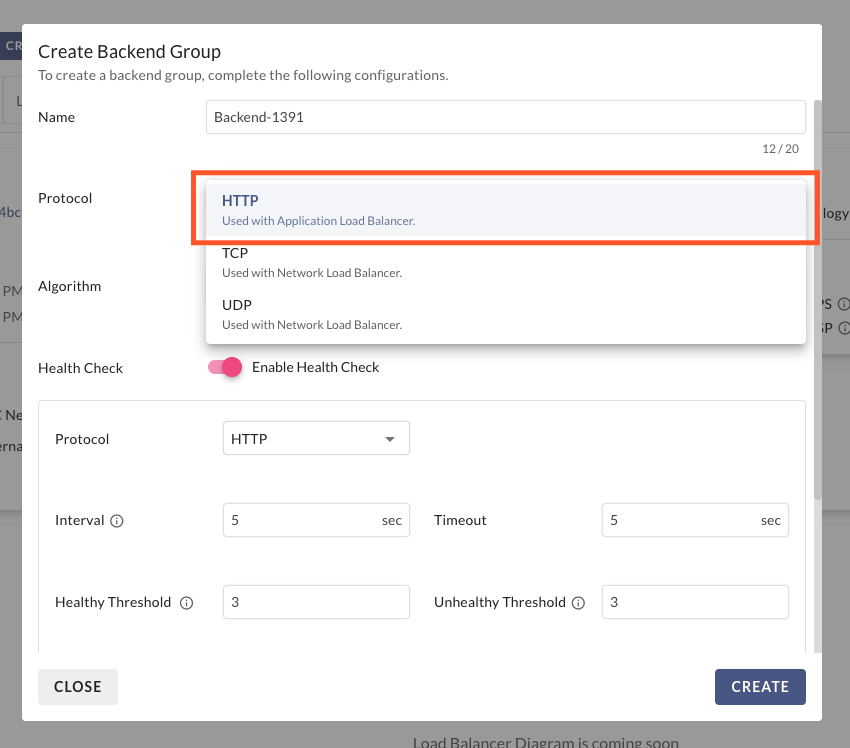Click the Enable Health Check label text
The image size is (850, 748).
pyautogui.click(x=315, y=367)
